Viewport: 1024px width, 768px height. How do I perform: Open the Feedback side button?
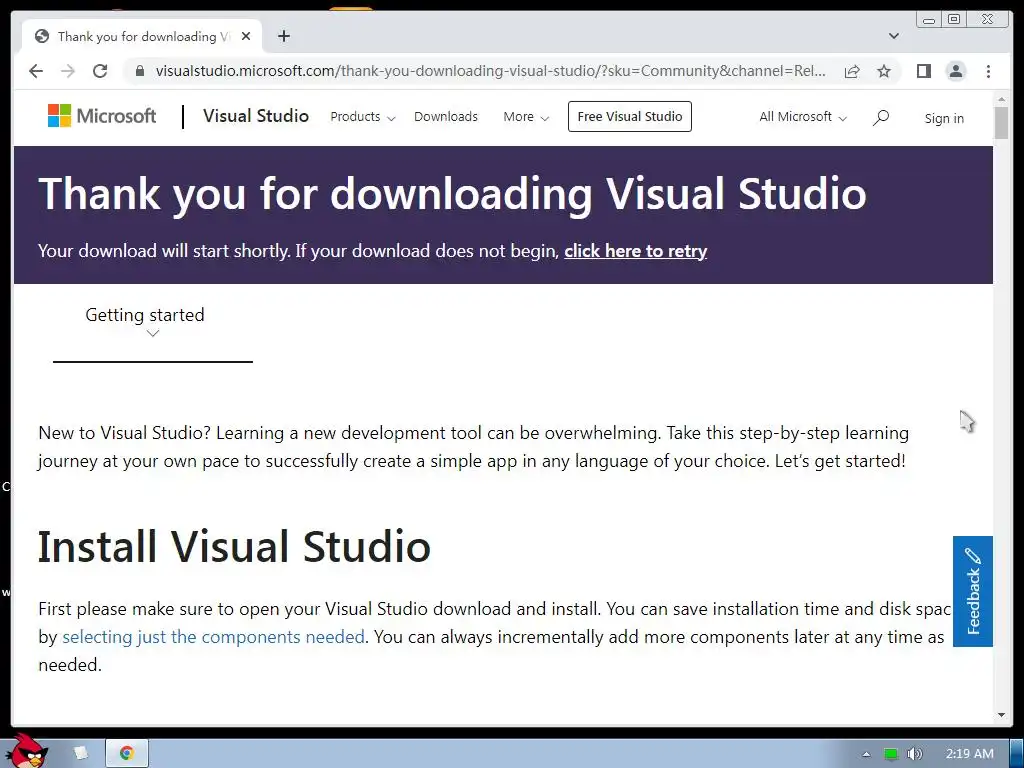pyautogui.click(x=972, y=591)
